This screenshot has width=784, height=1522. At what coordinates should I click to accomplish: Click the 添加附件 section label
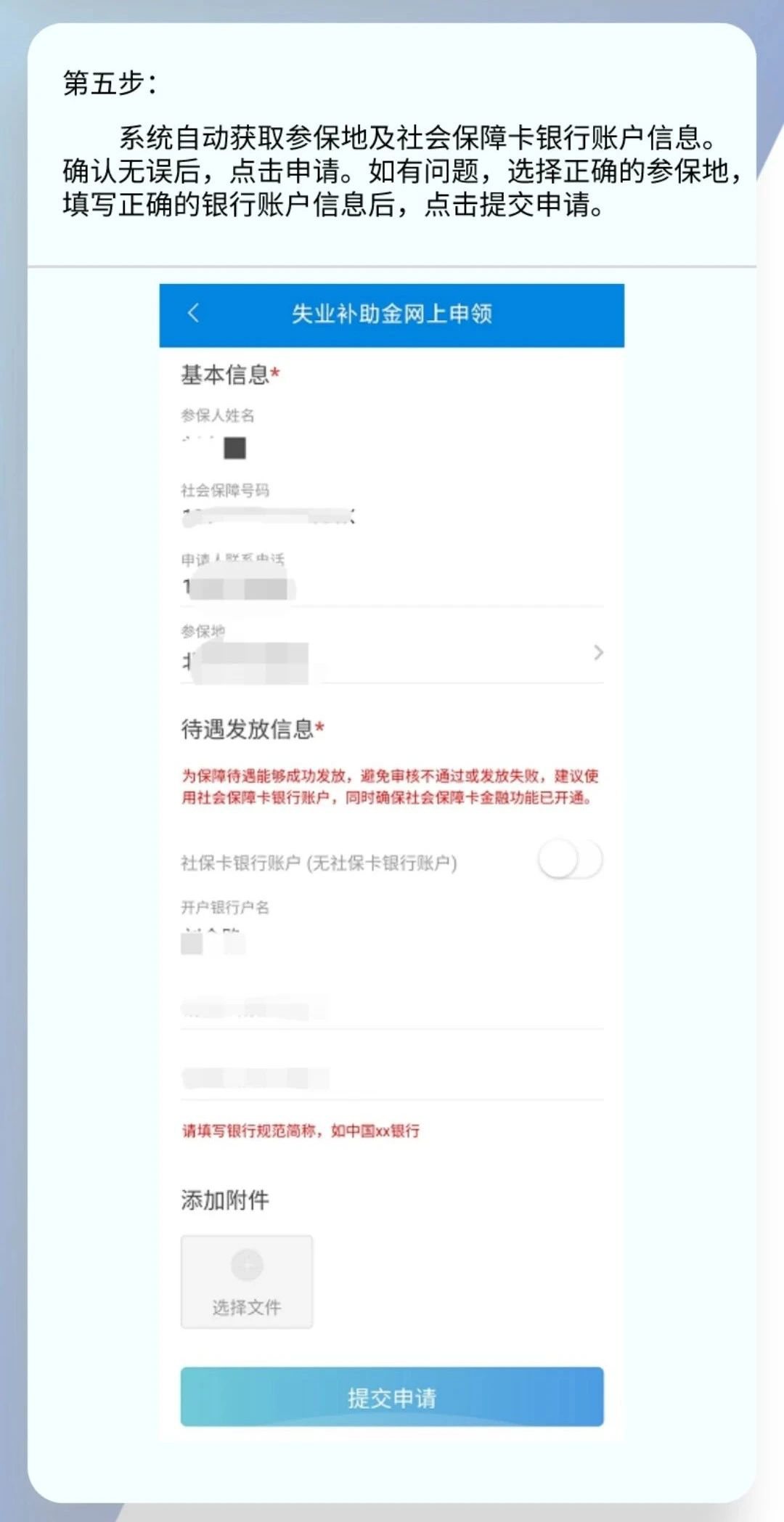click(225, 1200)
